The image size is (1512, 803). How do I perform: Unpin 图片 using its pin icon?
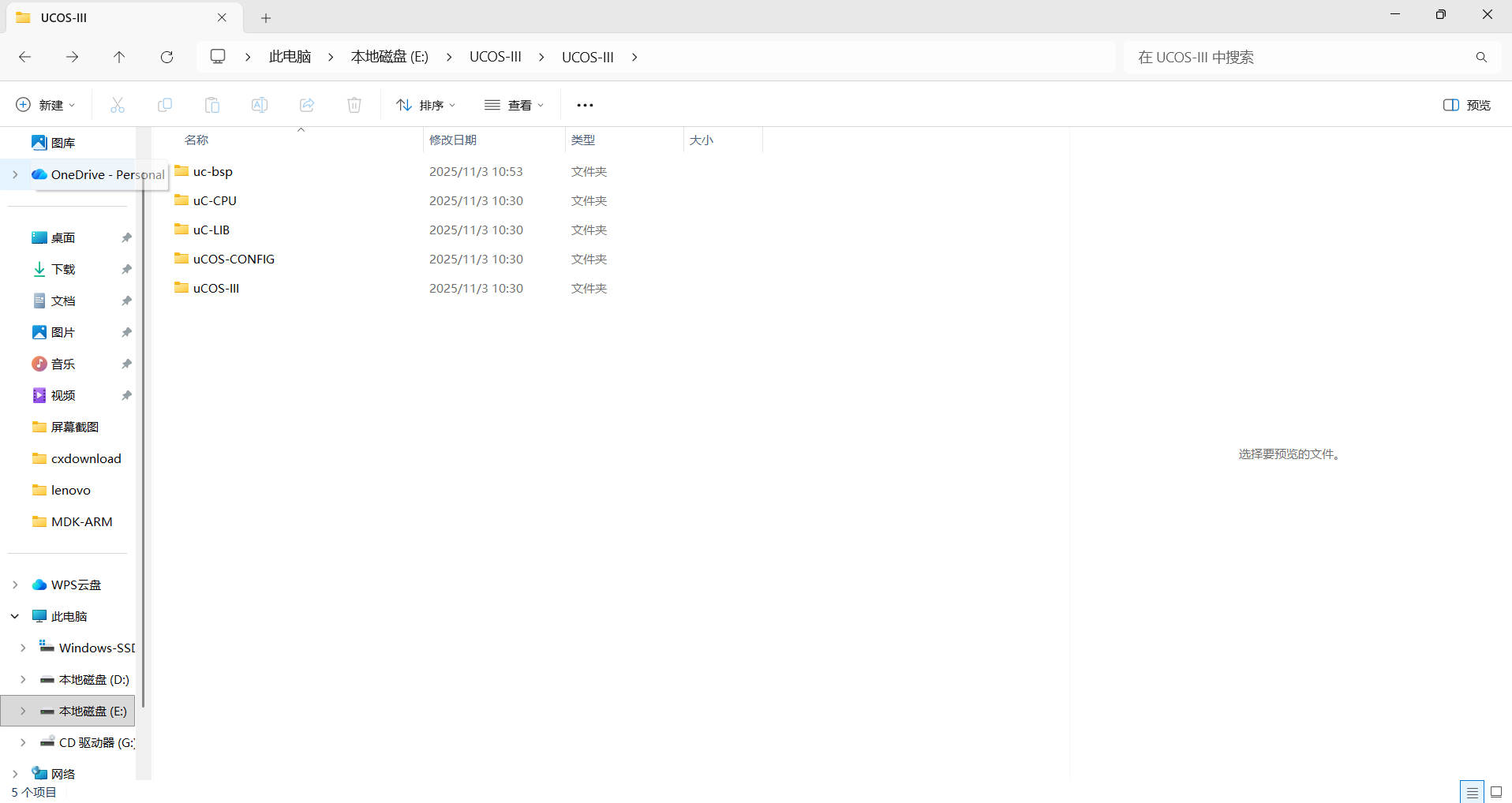pos(126,332)
